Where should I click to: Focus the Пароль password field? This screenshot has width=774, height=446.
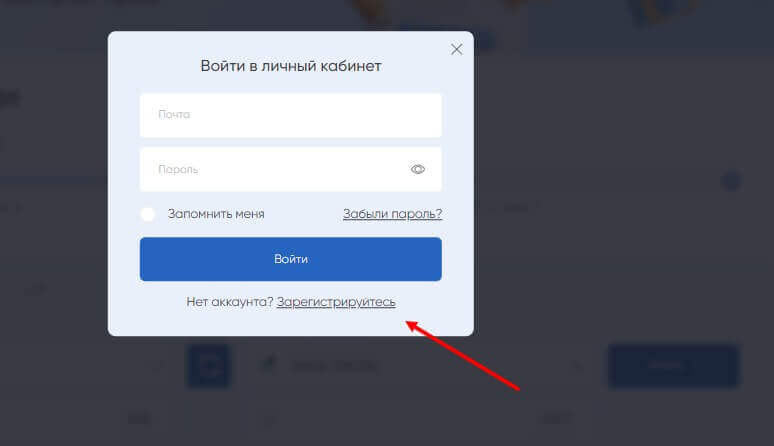tap(291, 169)
